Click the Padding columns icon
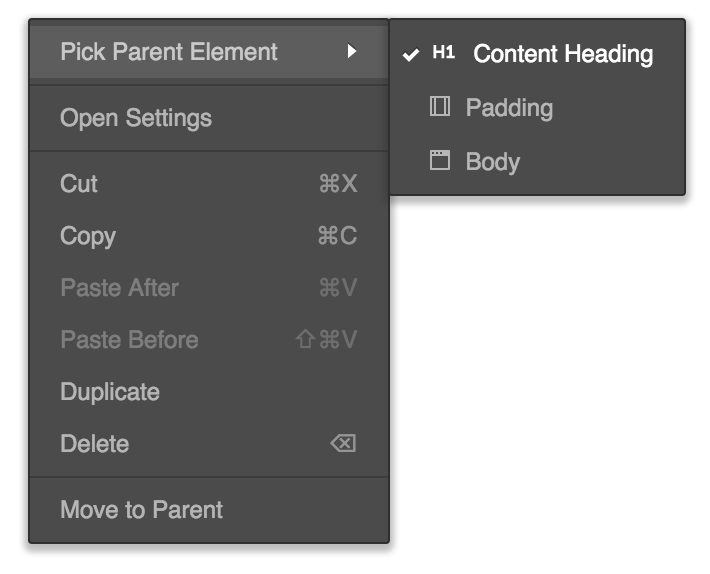 [x=440, y=106]
